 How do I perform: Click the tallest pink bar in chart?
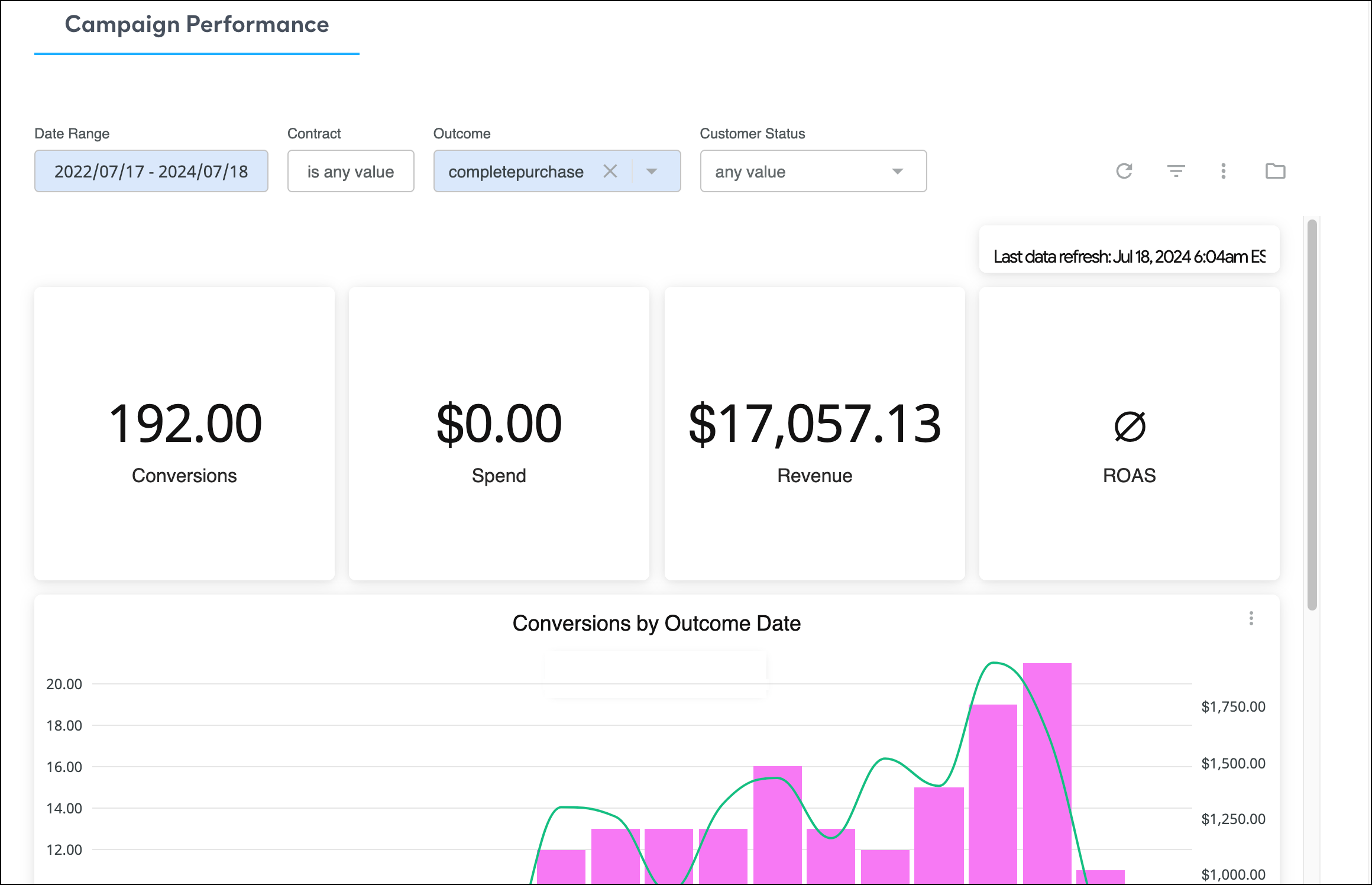(x=1047, y=773)
